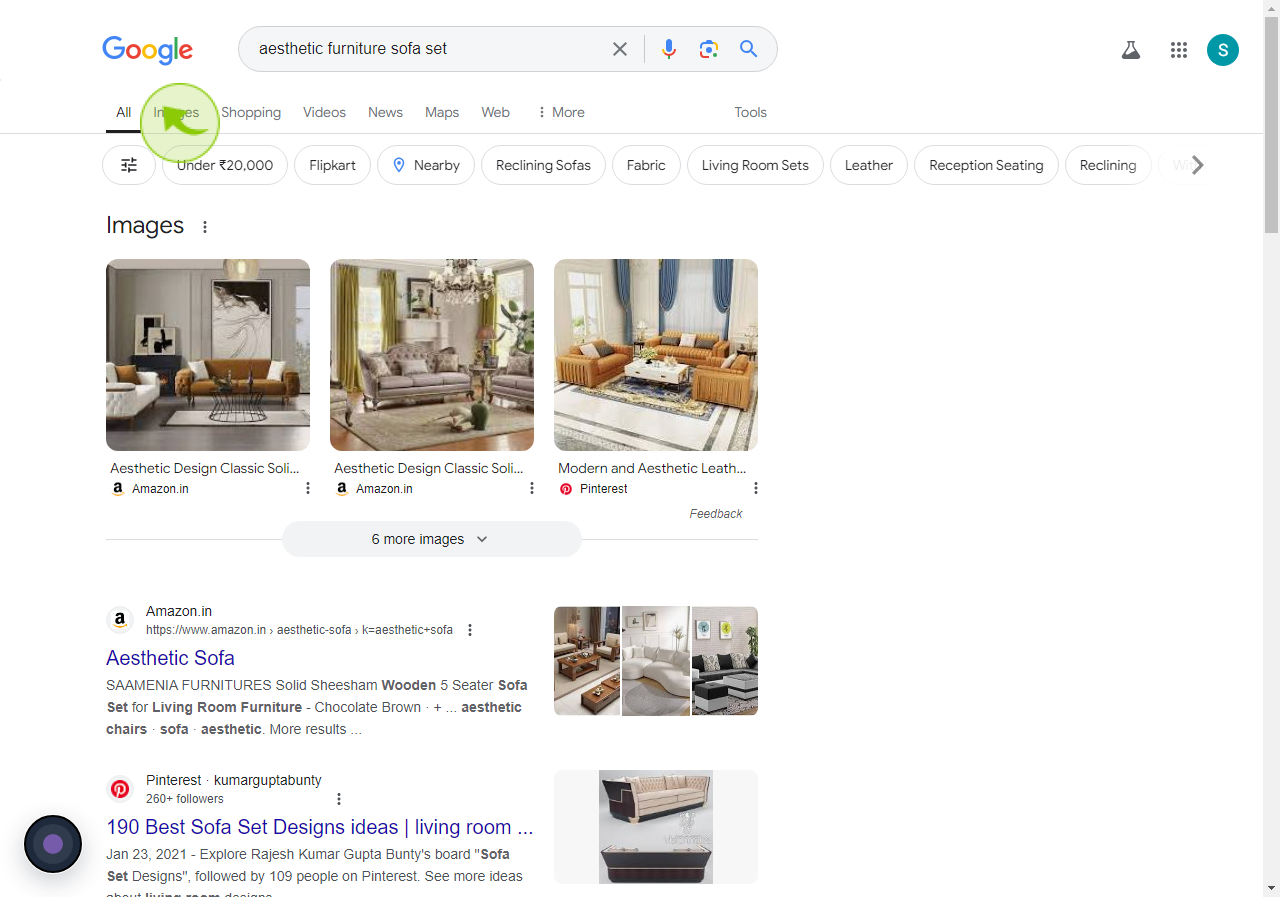Click 'Pinterest · kumarguptabunty' source text
The height and width of the screenshot is (897, 1280).
[234, 780]
